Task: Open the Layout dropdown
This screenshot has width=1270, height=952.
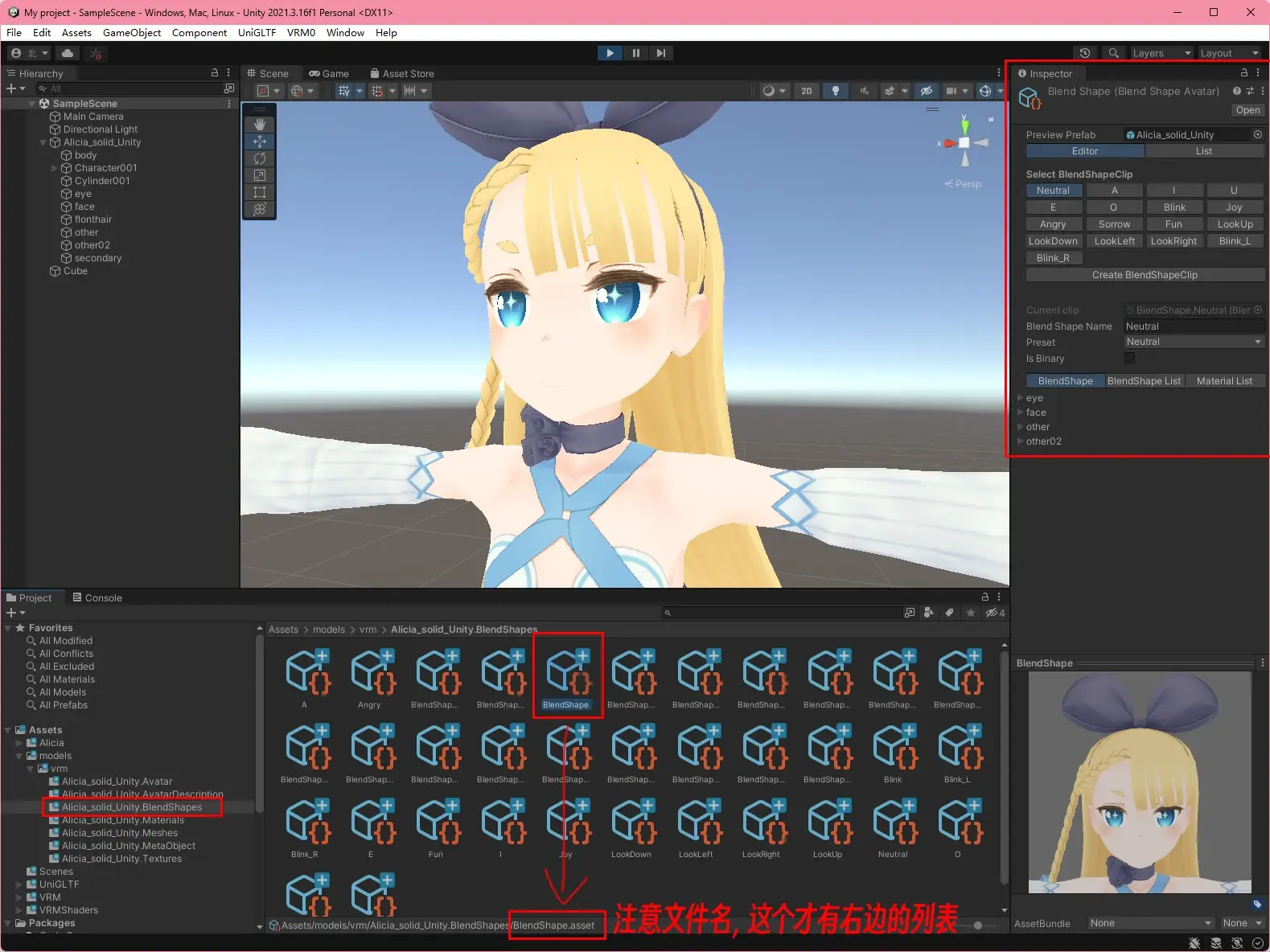Action: 1230,53
